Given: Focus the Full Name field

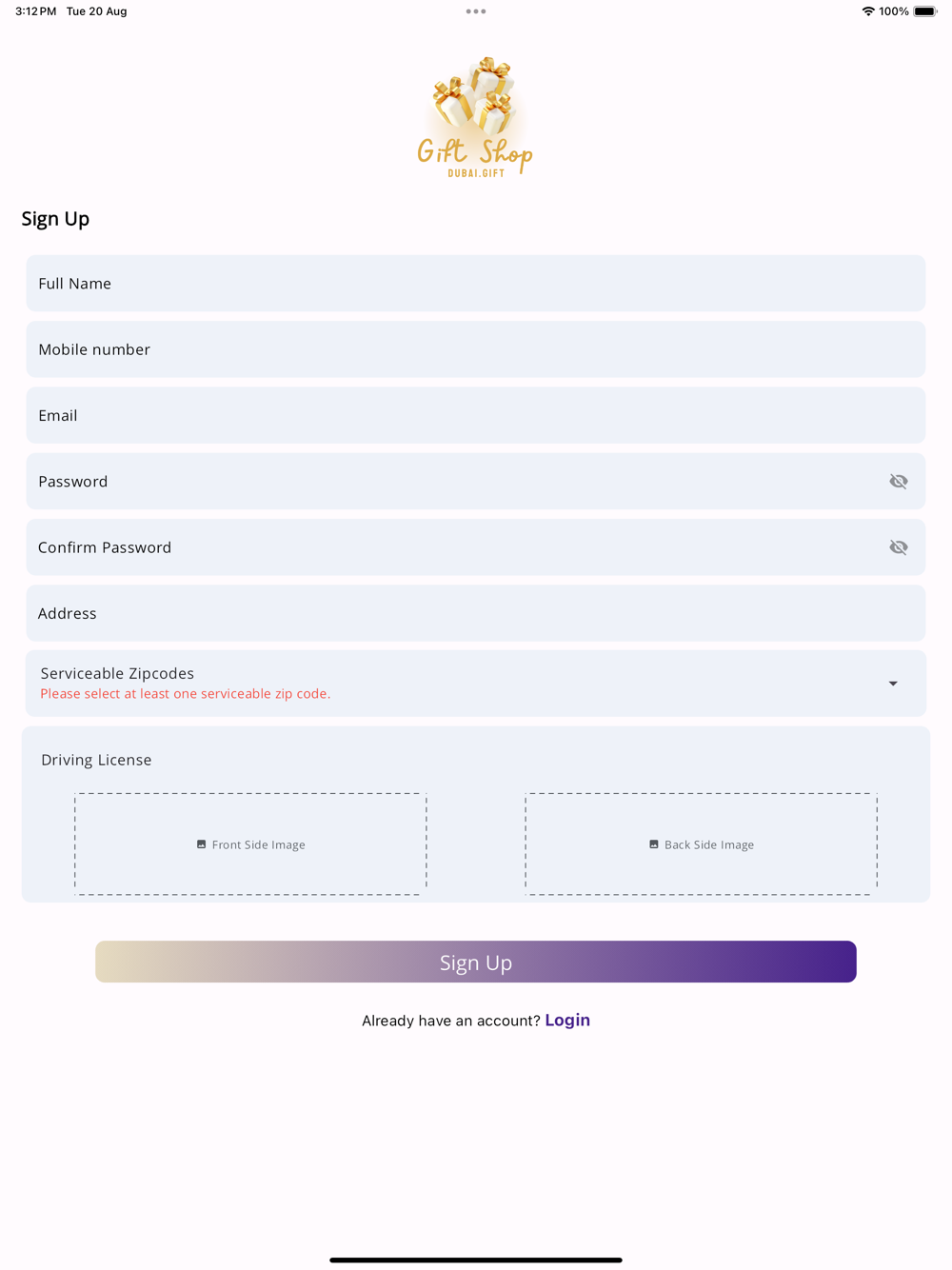Looking at the screenshot, I should 476,283.
